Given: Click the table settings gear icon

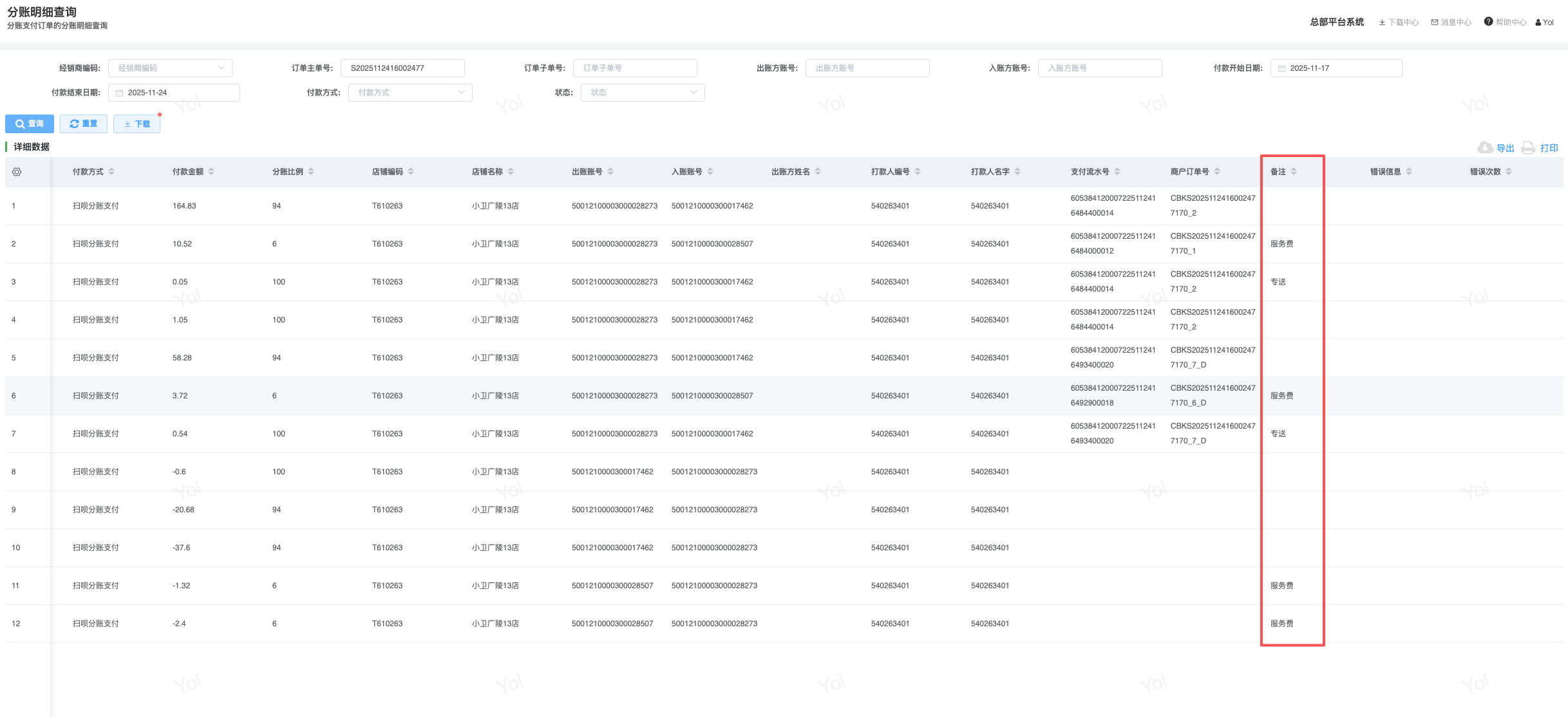Looking at the screenshot, I should click(x=17, y=172).
